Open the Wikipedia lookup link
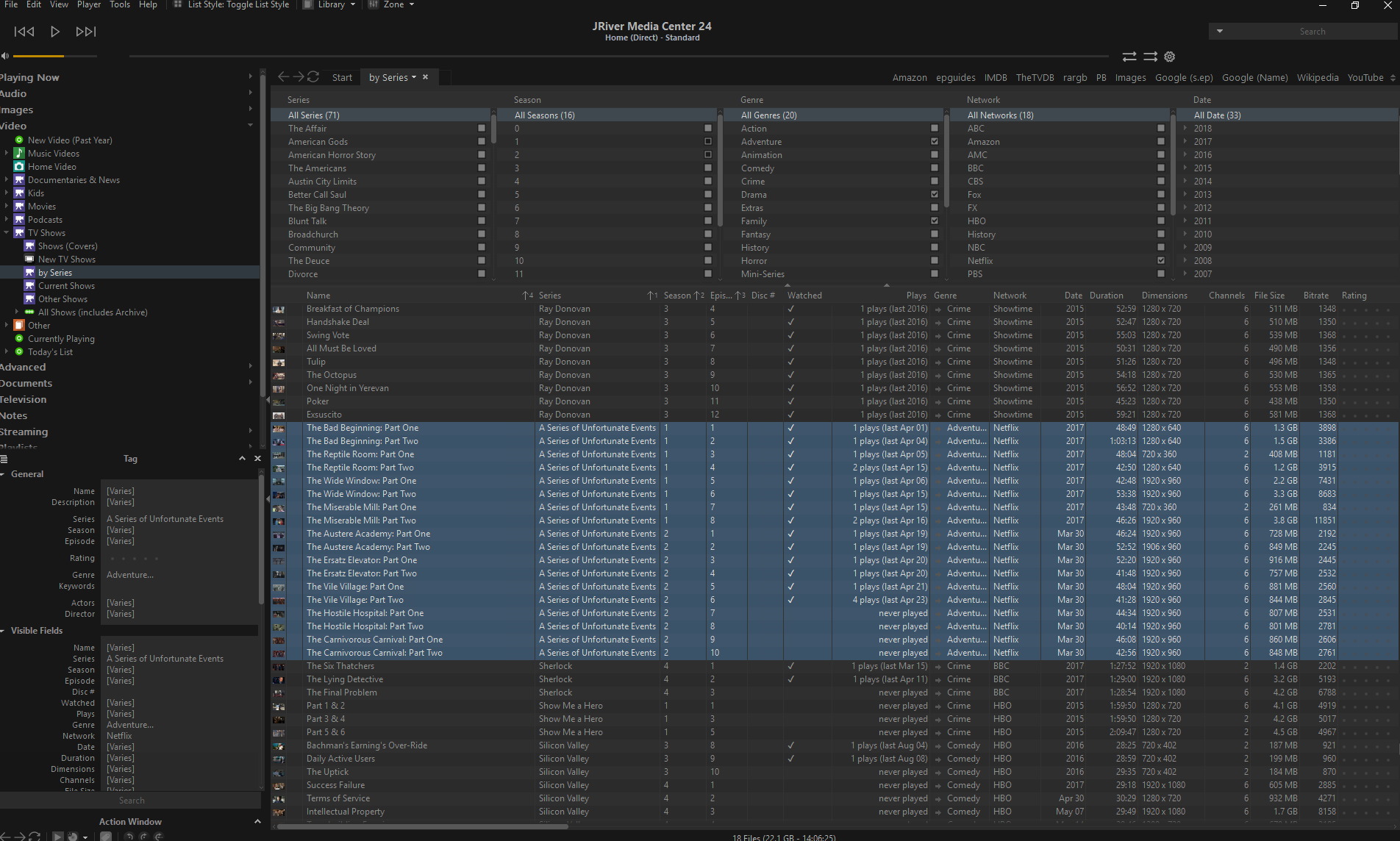Image resolution: width=1400 pixels, height=841 pixels. tap(1317, 78)
